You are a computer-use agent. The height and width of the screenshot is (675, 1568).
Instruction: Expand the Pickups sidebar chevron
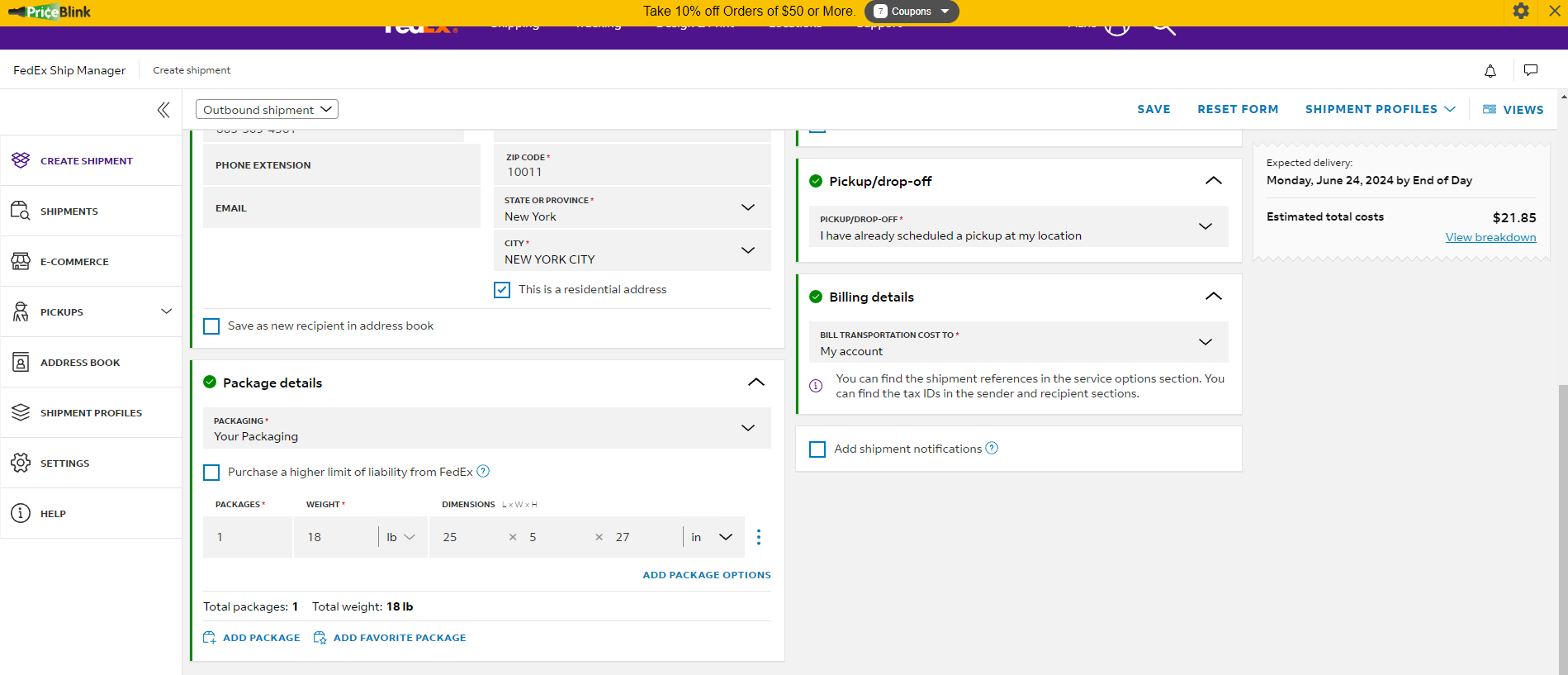click(166, 311)
